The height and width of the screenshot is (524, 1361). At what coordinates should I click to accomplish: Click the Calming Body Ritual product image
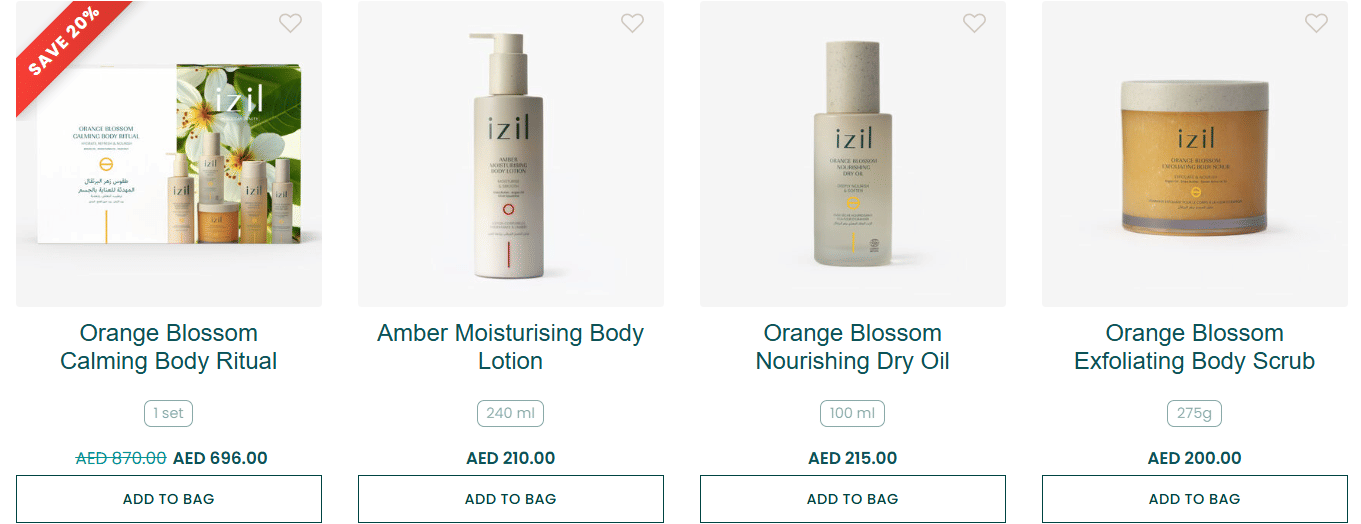click(x=169, y=160)
